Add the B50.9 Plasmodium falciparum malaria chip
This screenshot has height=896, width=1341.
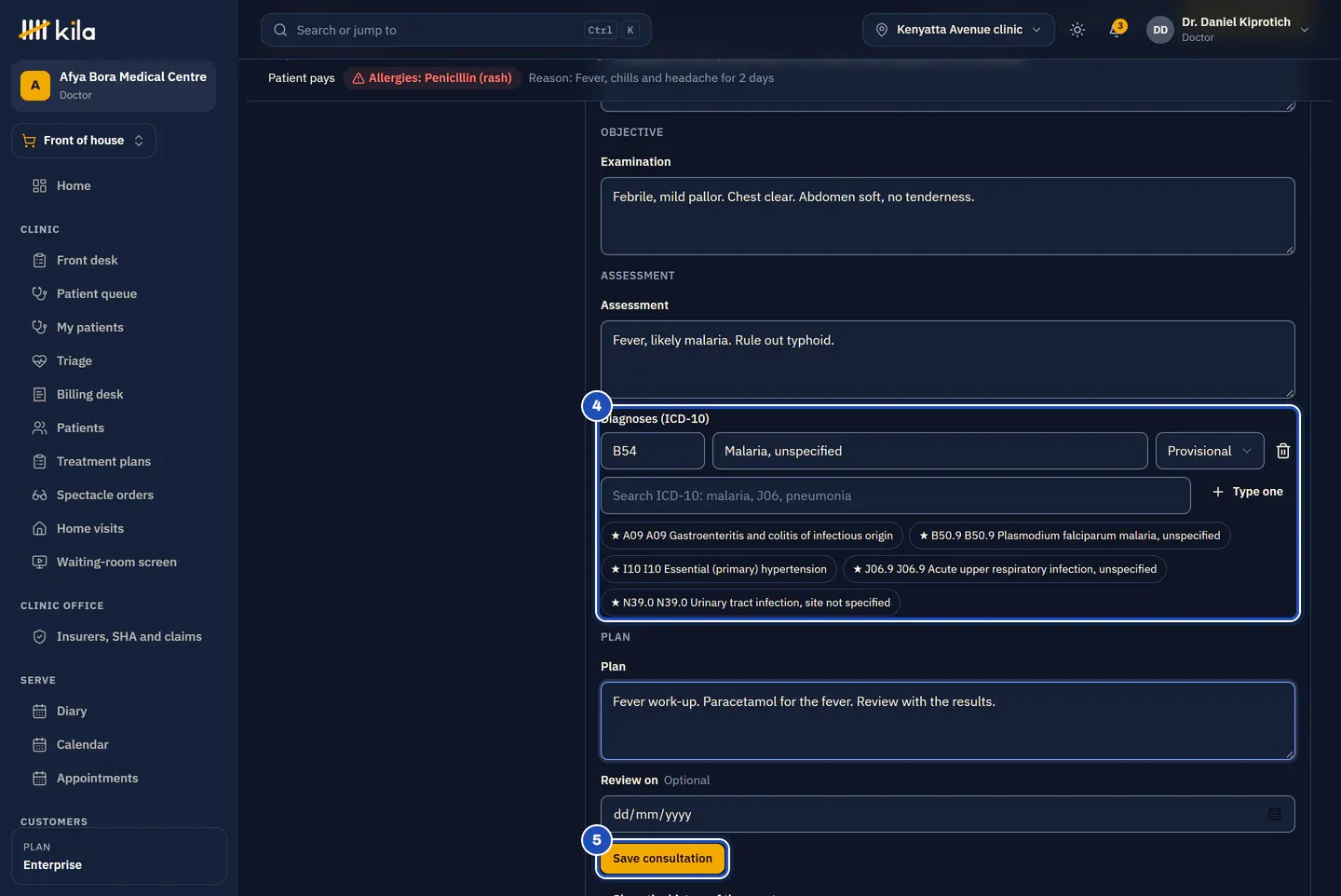[x=1069, y=536]
